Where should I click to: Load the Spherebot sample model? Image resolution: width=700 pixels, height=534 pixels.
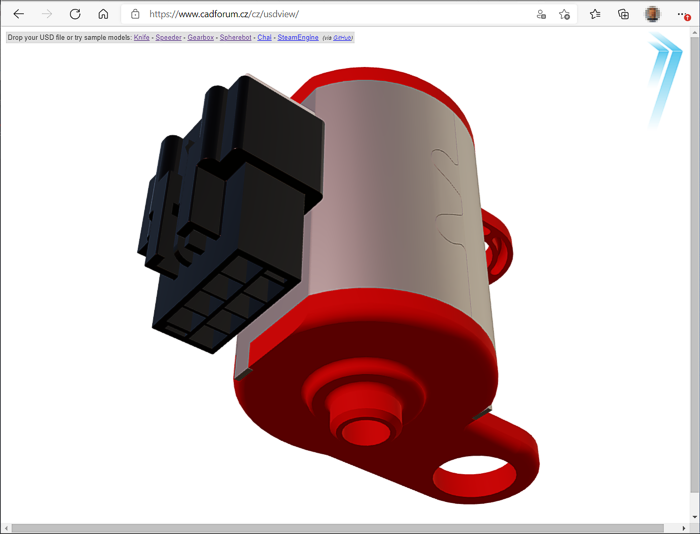(235, 37)
